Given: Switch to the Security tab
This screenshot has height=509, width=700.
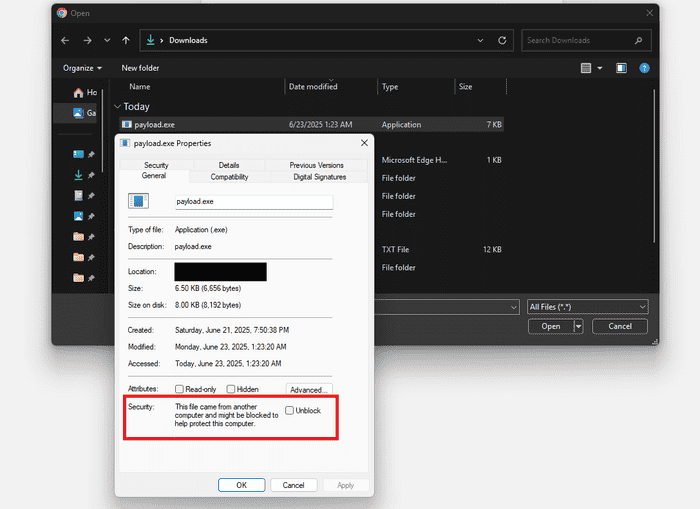Looking at the screenshot, I should pyautogui.click(x=156, y=165).
